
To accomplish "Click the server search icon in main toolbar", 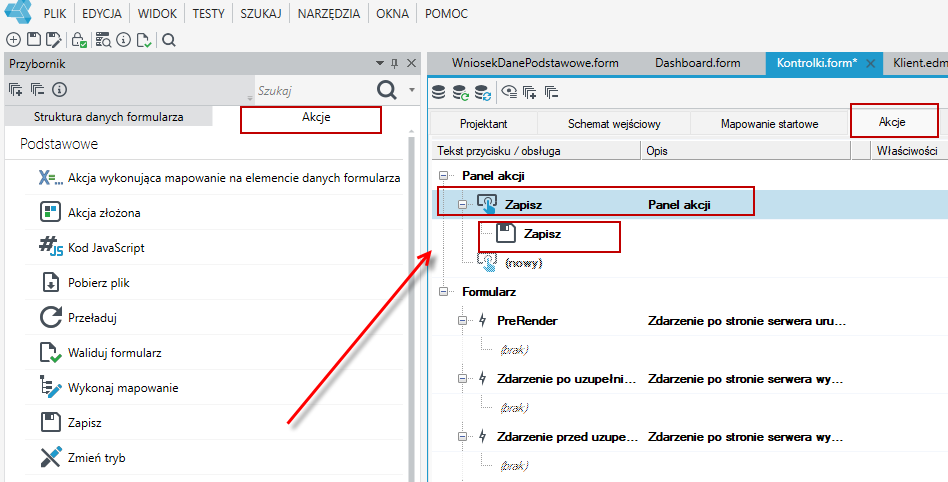I will [103, 40].
